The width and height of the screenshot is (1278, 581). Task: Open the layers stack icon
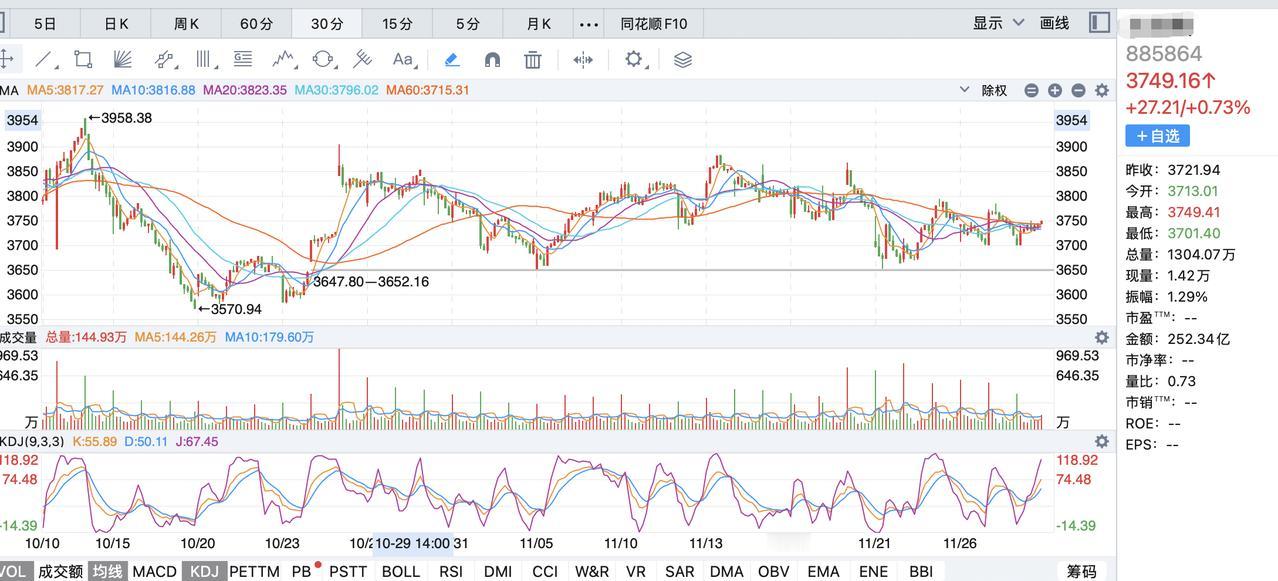pos(683,60)
